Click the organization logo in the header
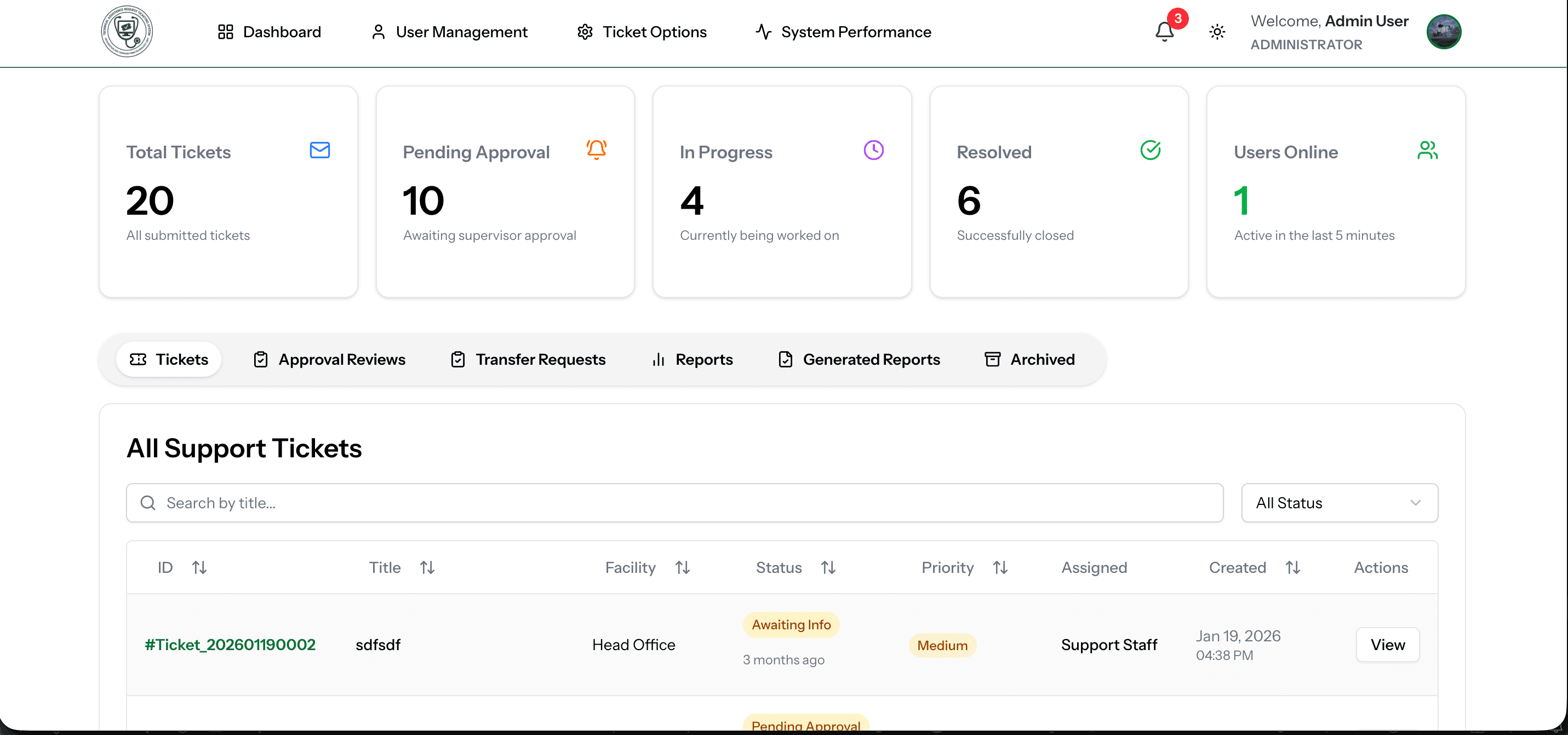Screen dimensions: 1568x735 (127, 32)
